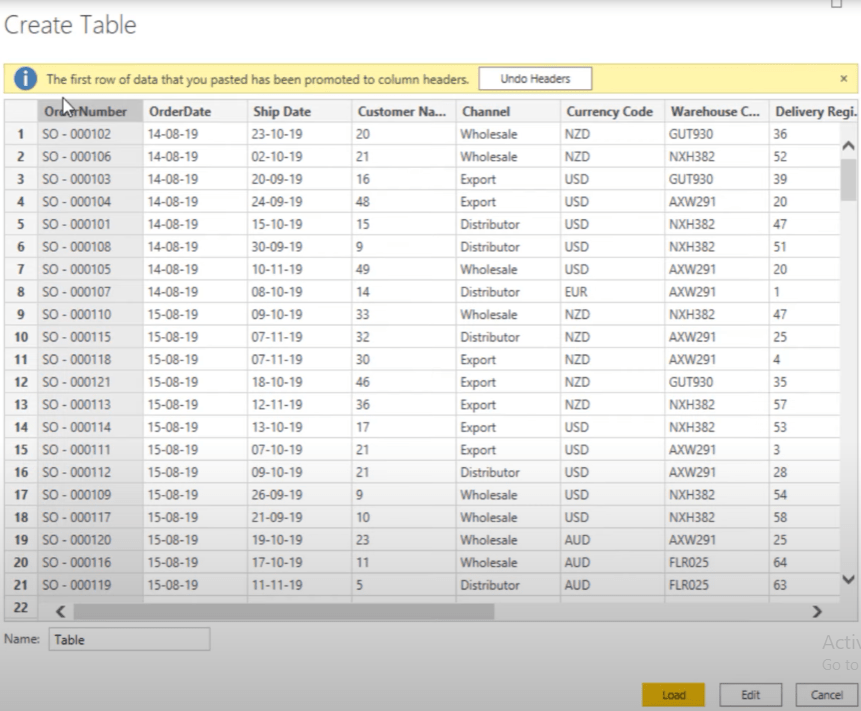This screenshot has height=711, width=861.
Task: Click ship date 10-11-19
Action: (x=299, y=269)
